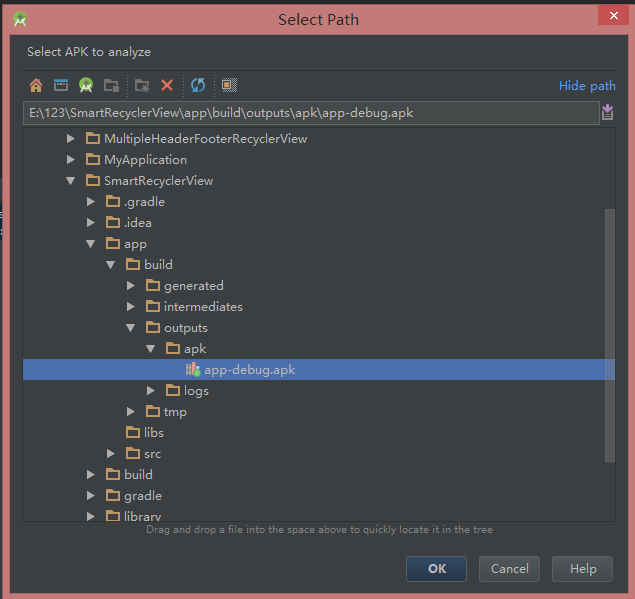The height and width of the screenshot is (599, 635).
Task: Click the Cancel button
Action: [x=509, y=569]
